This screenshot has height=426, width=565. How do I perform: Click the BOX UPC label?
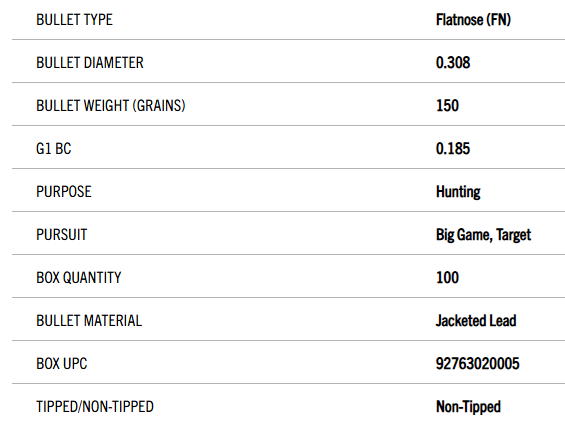62,363
